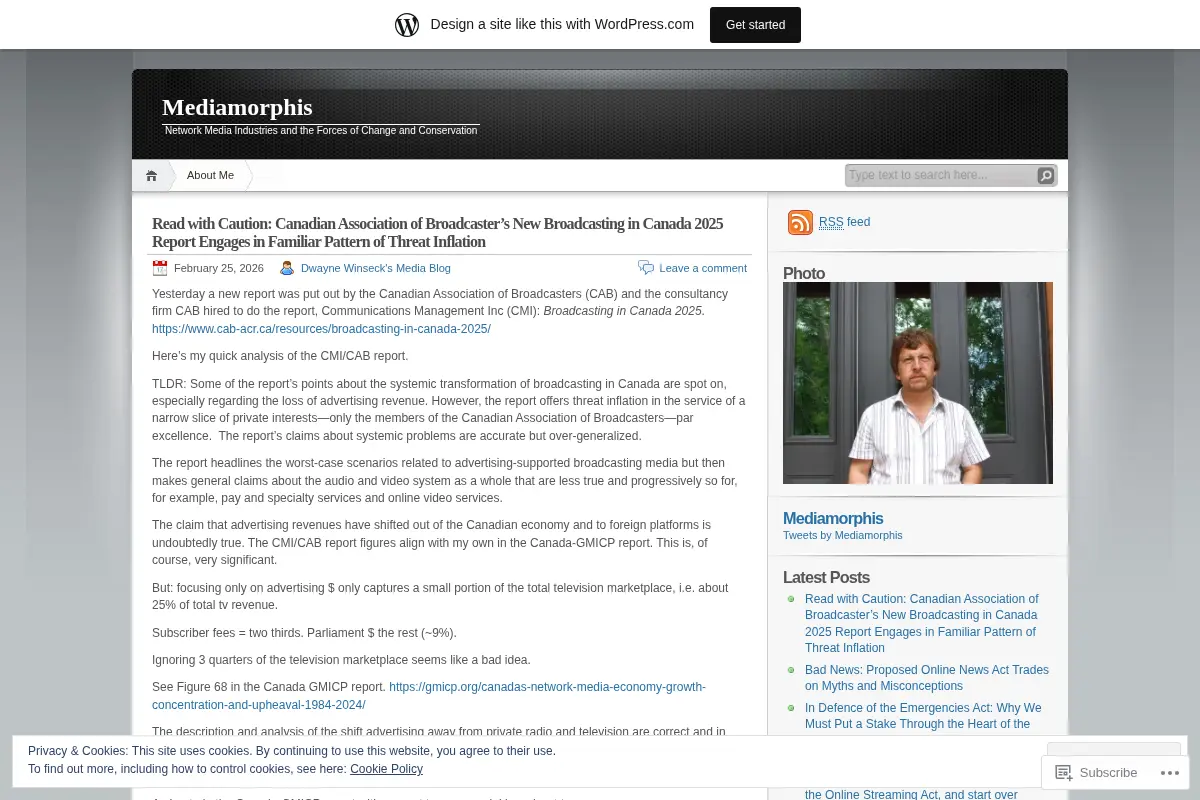Open the Mediamorphis site title link
This screenshot has height=800, width=1200.
tap(237, 107)
